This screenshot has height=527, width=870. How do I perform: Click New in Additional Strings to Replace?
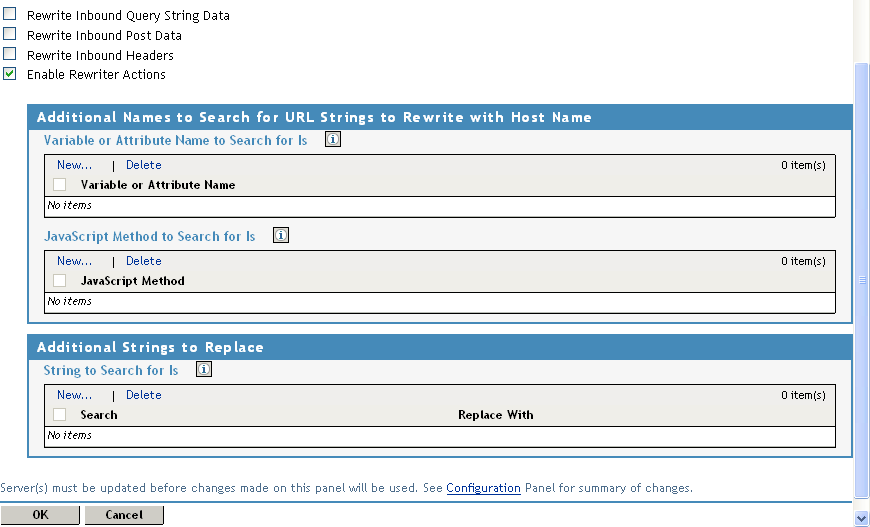[74, 395]
